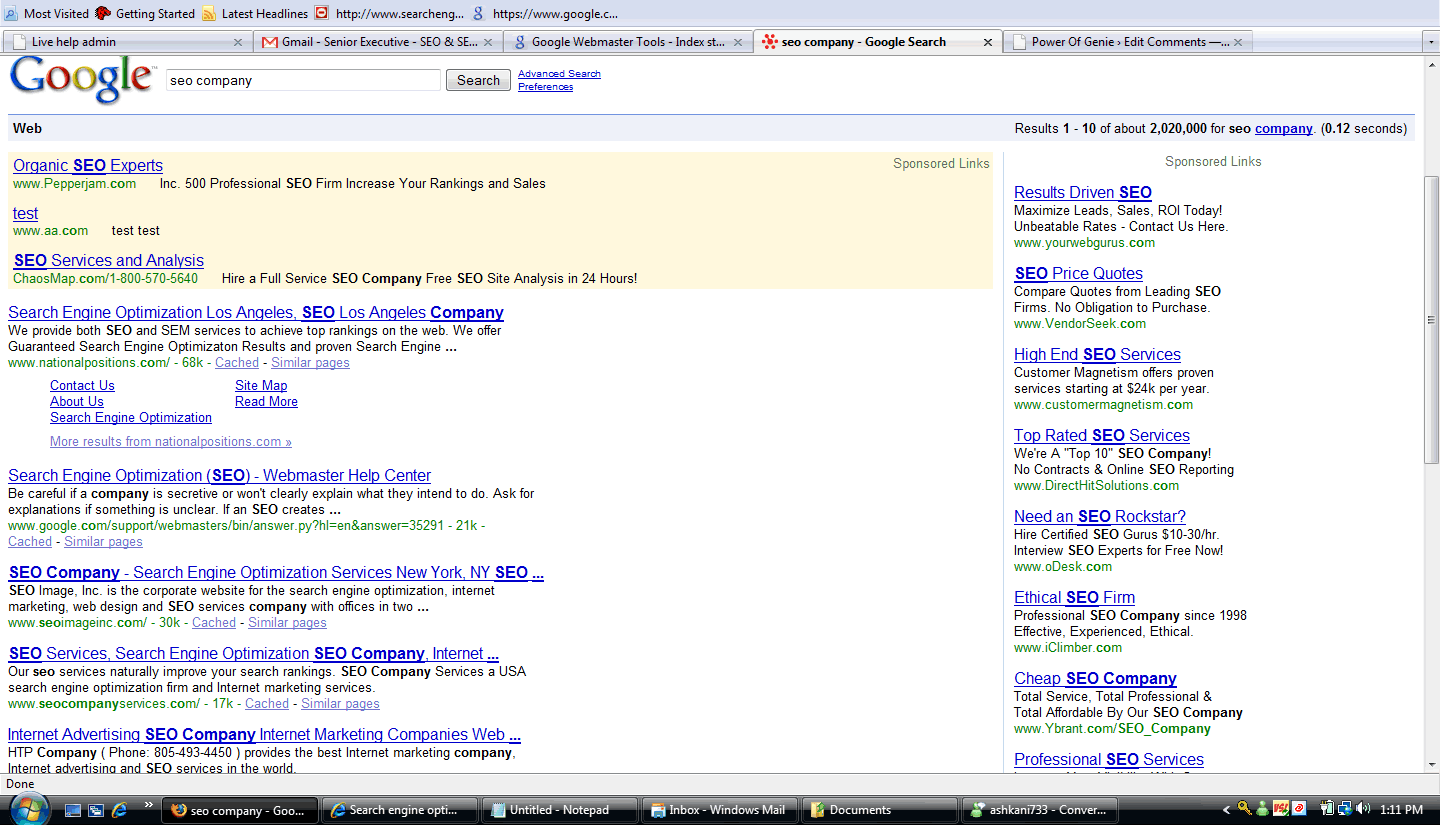Open the Cheap SEO Company ad
This screenshot has height=825, width=1440.
click(1095, 679)
